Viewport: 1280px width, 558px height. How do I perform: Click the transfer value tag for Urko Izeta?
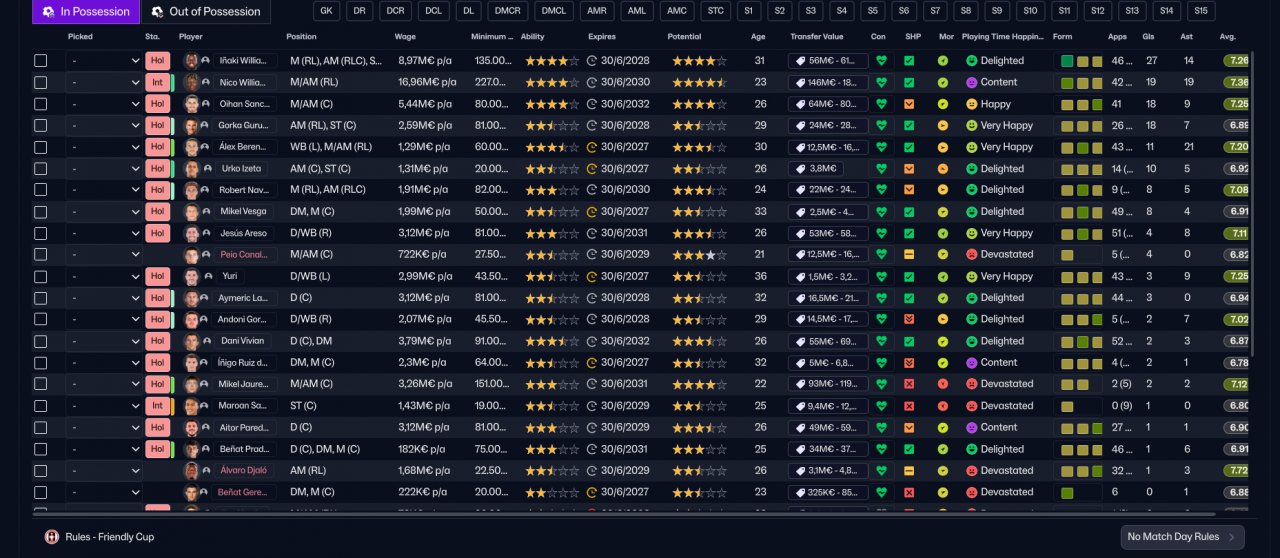click(x=815, y=169)
